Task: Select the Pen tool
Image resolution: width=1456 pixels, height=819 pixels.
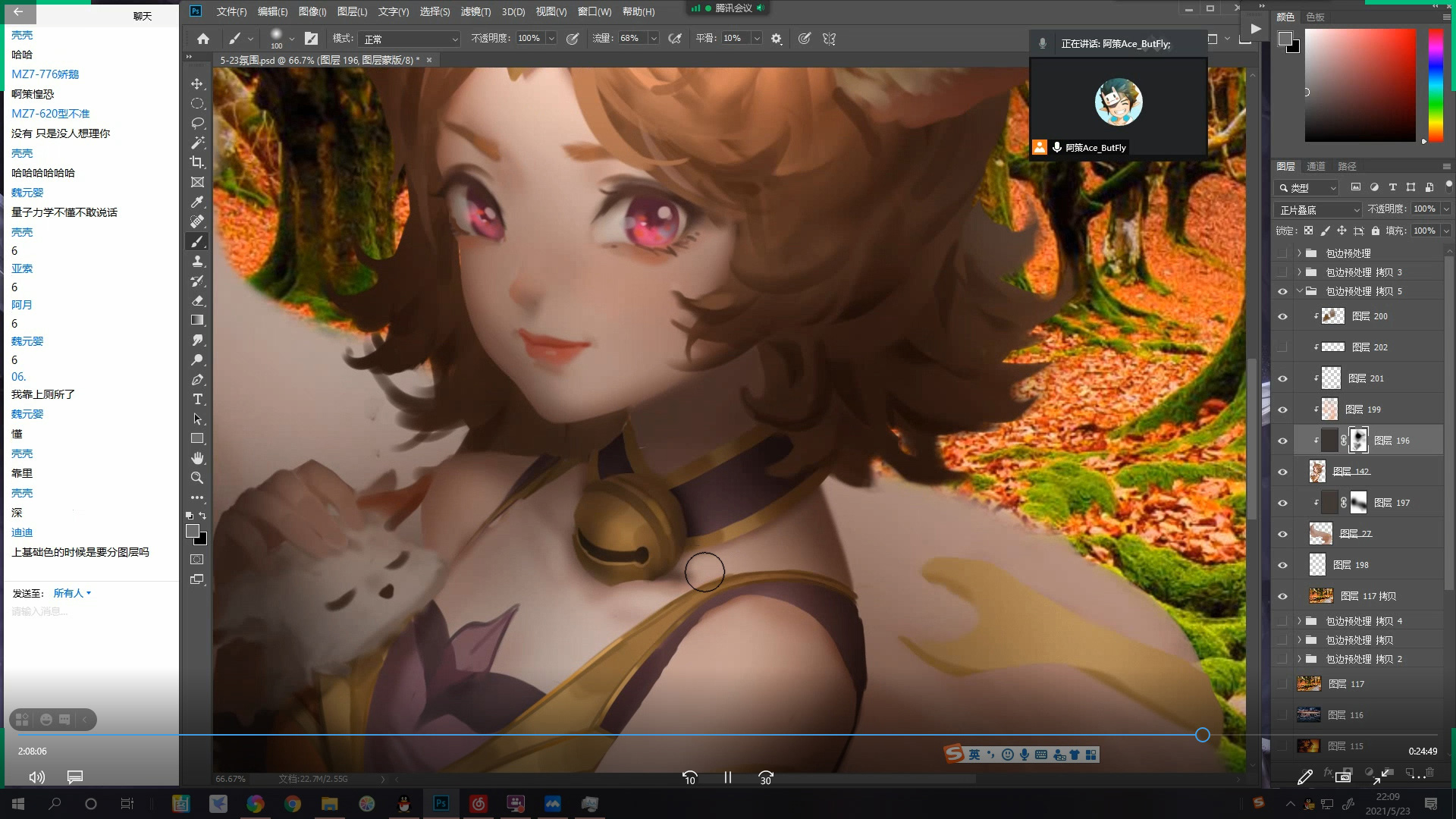Action: 197,379
